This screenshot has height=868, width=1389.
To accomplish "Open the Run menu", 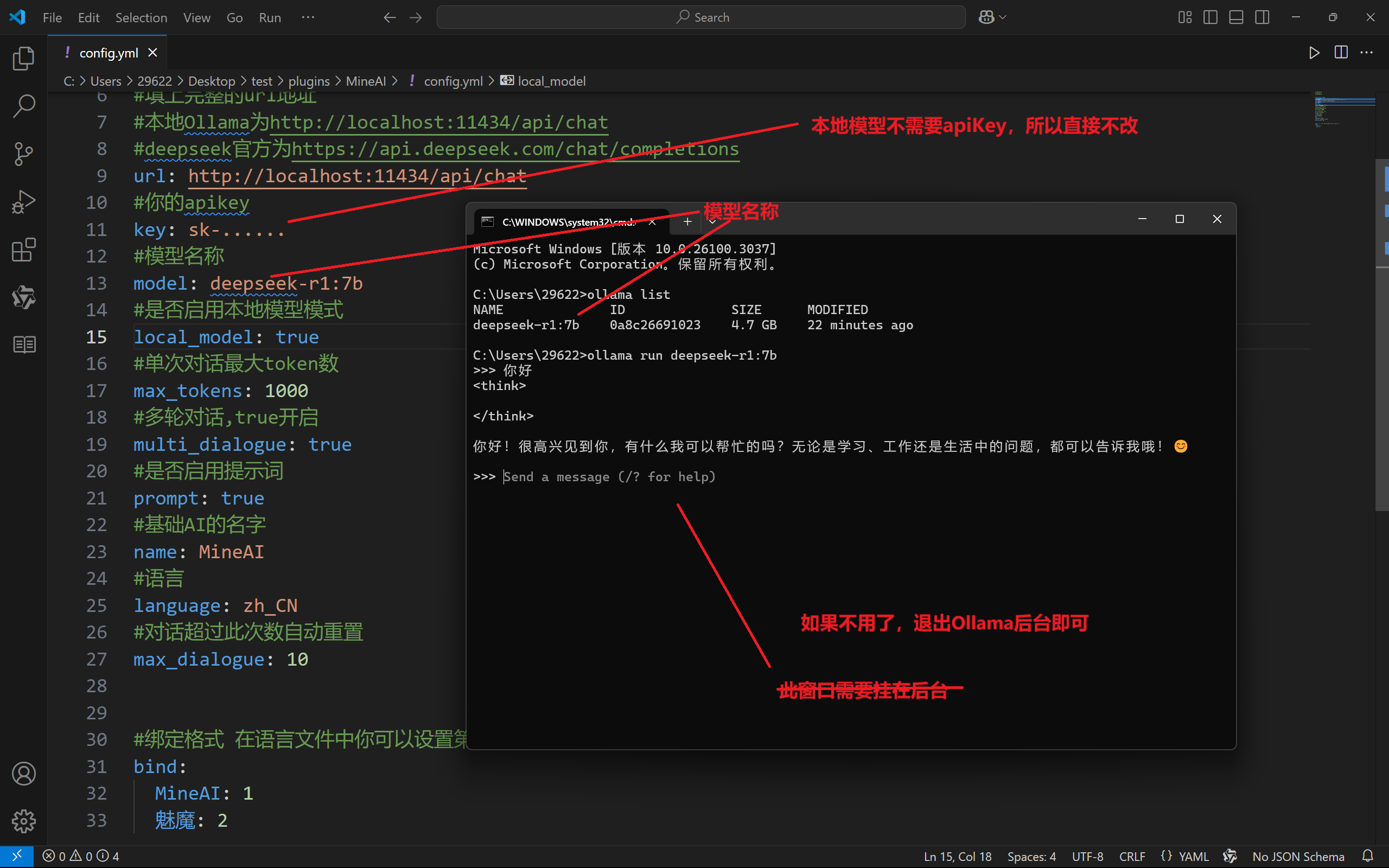I will coord(270,18).
